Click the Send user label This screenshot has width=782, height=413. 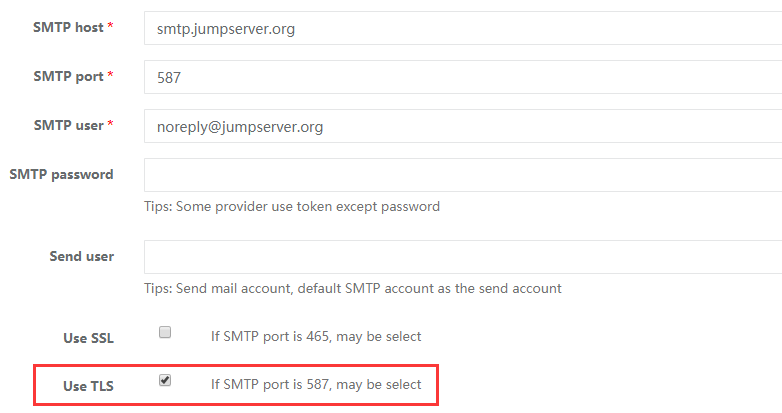(81, 257)
